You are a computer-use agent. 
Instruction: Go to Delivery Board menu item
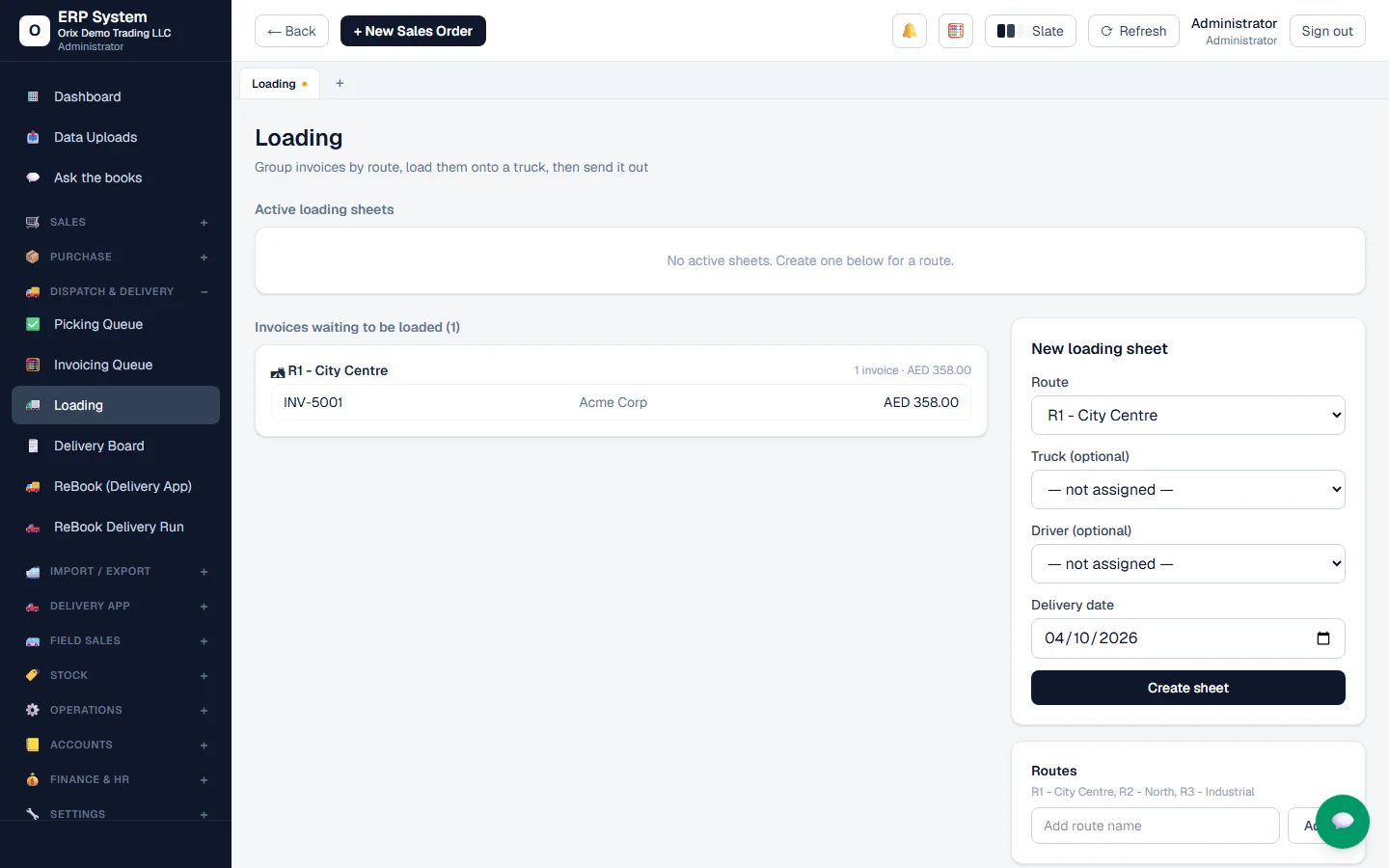click(x=116, y=446)
